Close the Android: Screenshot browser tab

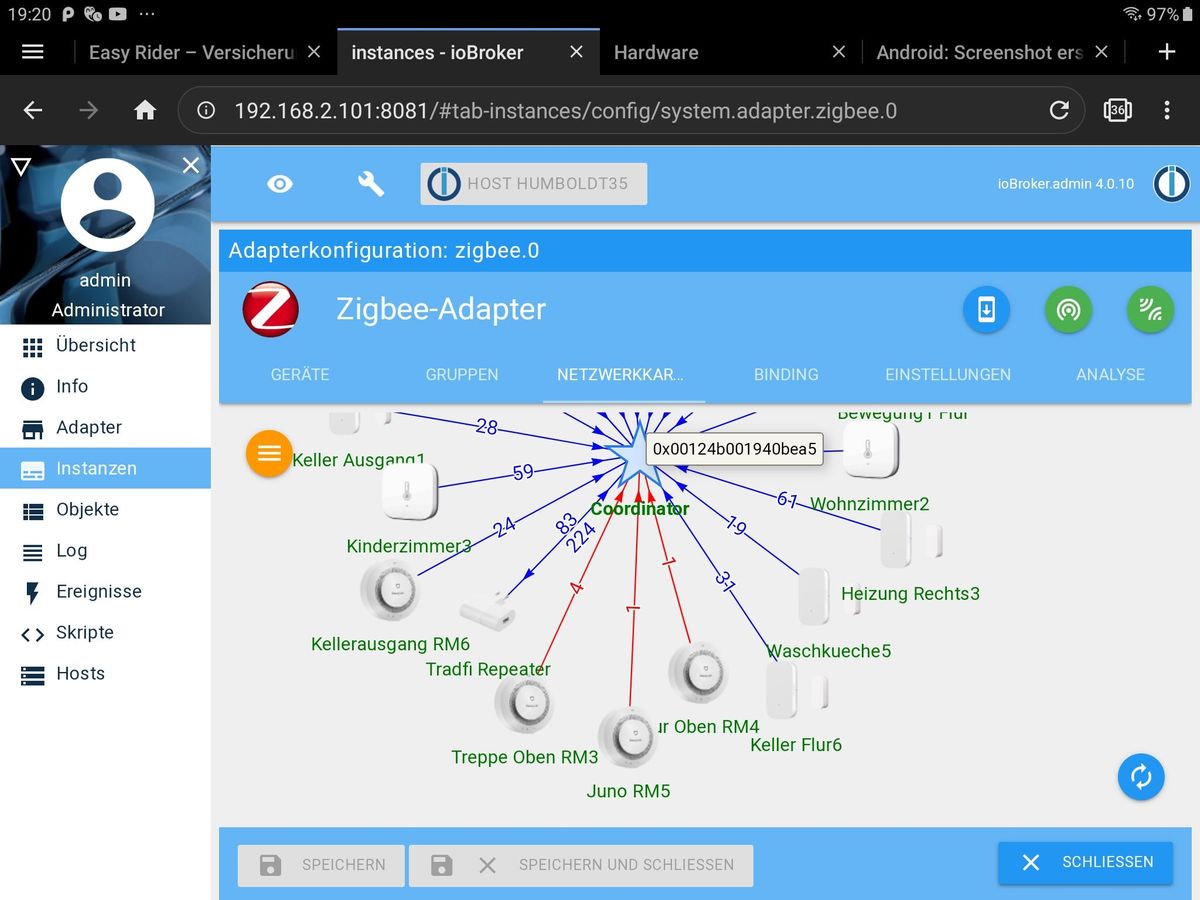tap(1101, 52)
